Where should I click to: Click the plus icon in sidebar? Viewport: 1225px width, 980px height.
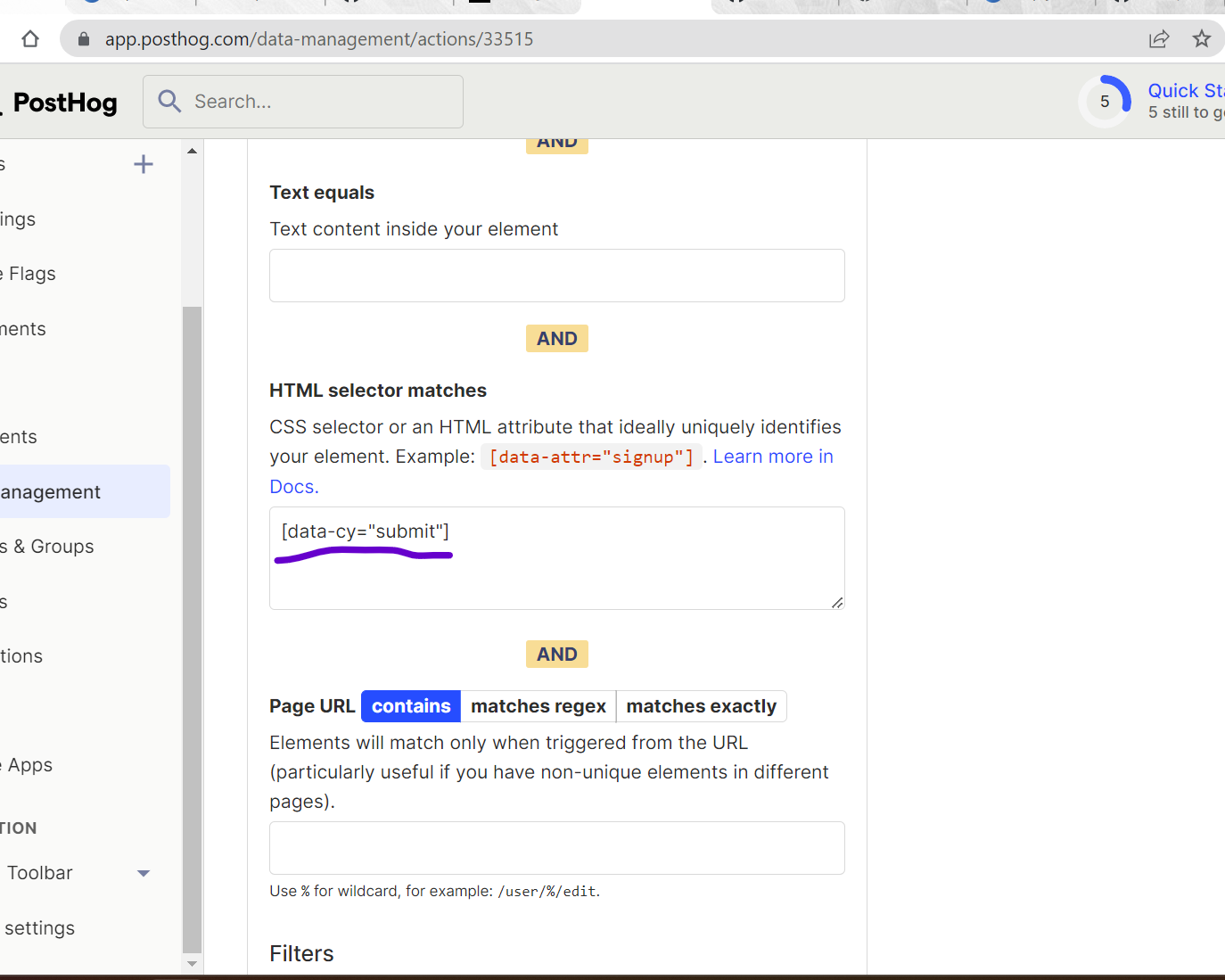pyautogui.click(x=144, y=164)
